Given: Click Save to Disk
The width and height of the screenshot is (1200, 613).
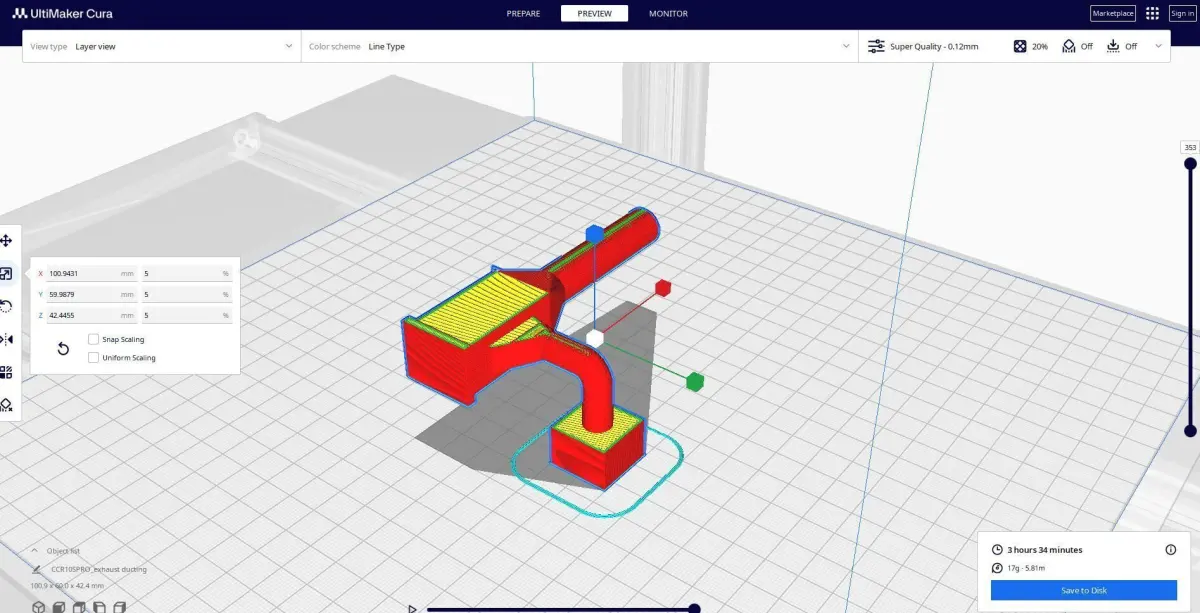Looking at the screenshot, I should 1084,590.
